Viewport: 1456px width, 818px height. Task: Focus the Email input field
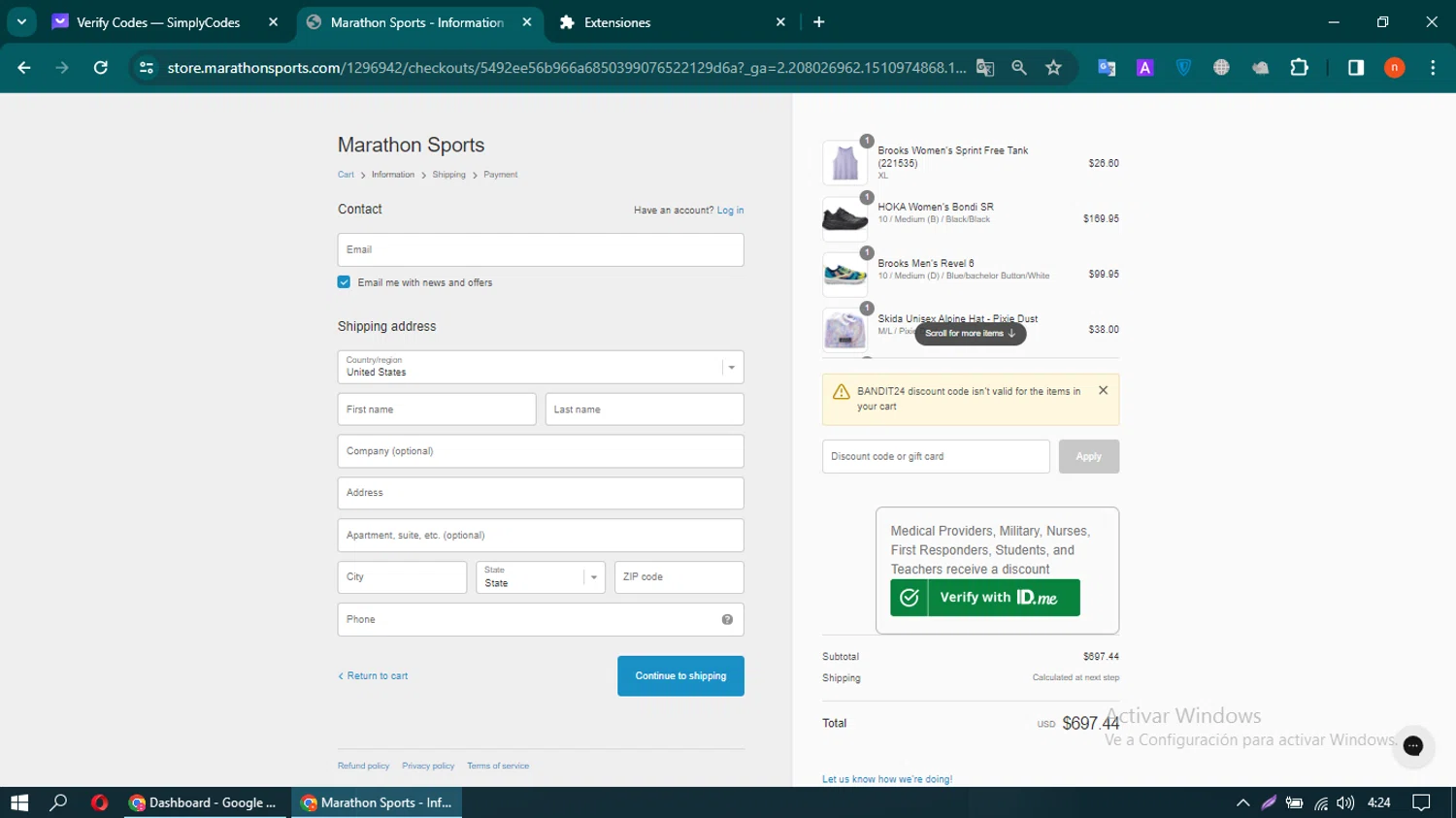[541, 250]
